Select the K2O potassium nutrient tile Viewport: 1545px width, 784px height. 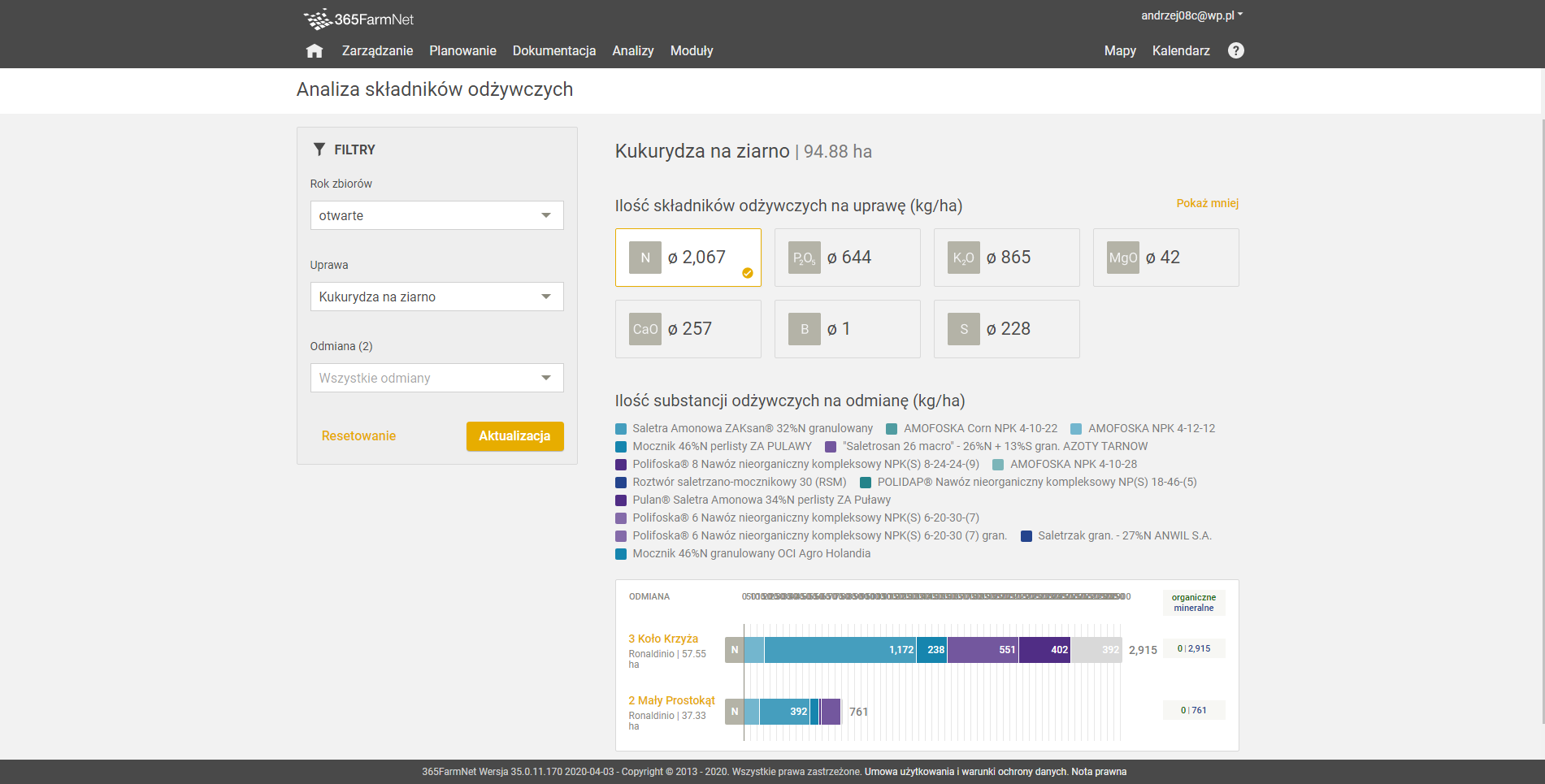[x=1006, y=258]
